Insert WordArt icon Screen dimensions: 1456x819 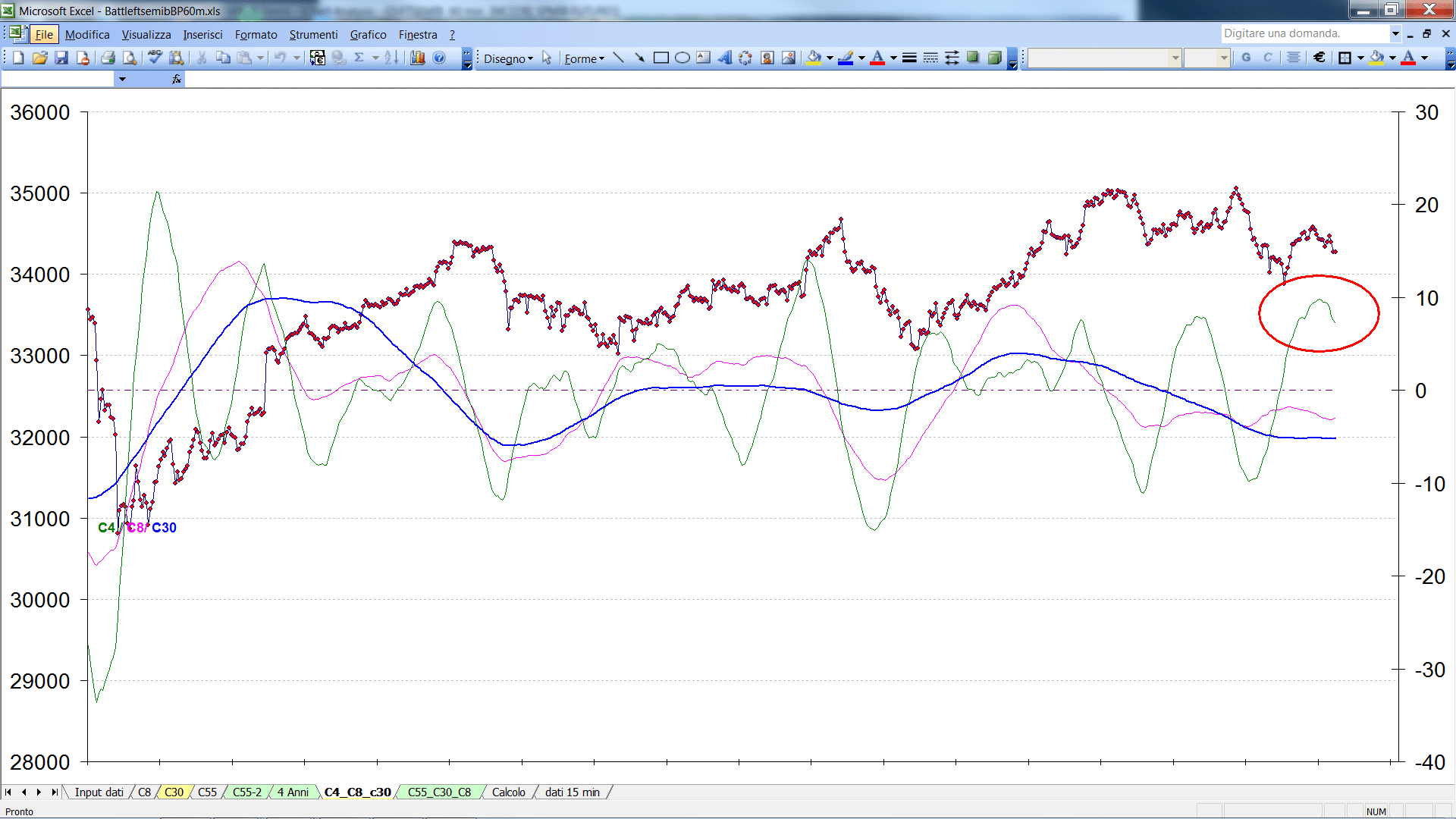(724, 58)
